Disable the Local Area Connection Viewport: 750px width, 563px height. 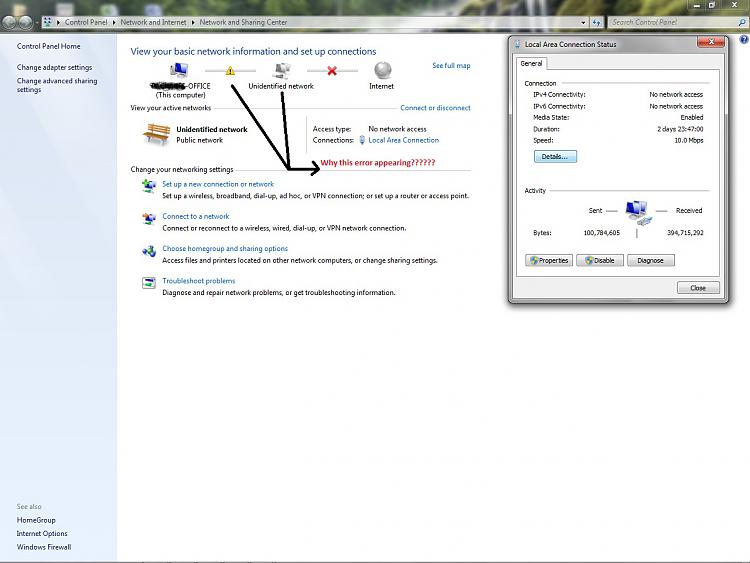pyautogui.click(x=600, y=260)
